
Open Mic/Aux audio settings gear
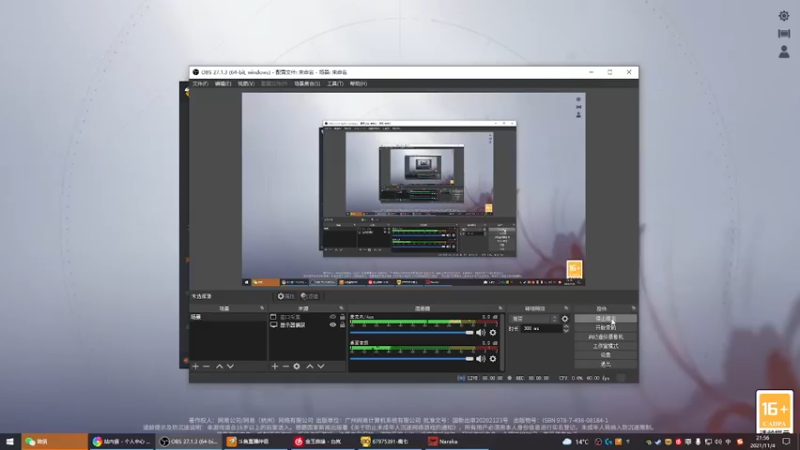(493, 333)
